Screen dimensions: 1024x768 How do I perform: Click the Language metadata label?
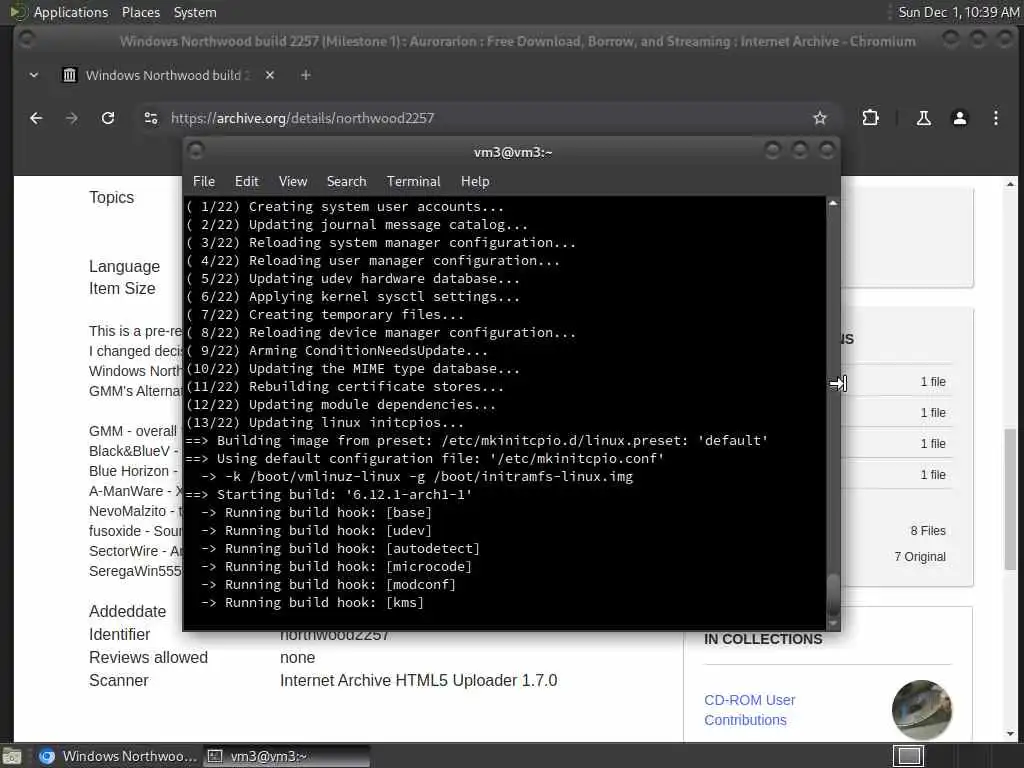point(124,266)
